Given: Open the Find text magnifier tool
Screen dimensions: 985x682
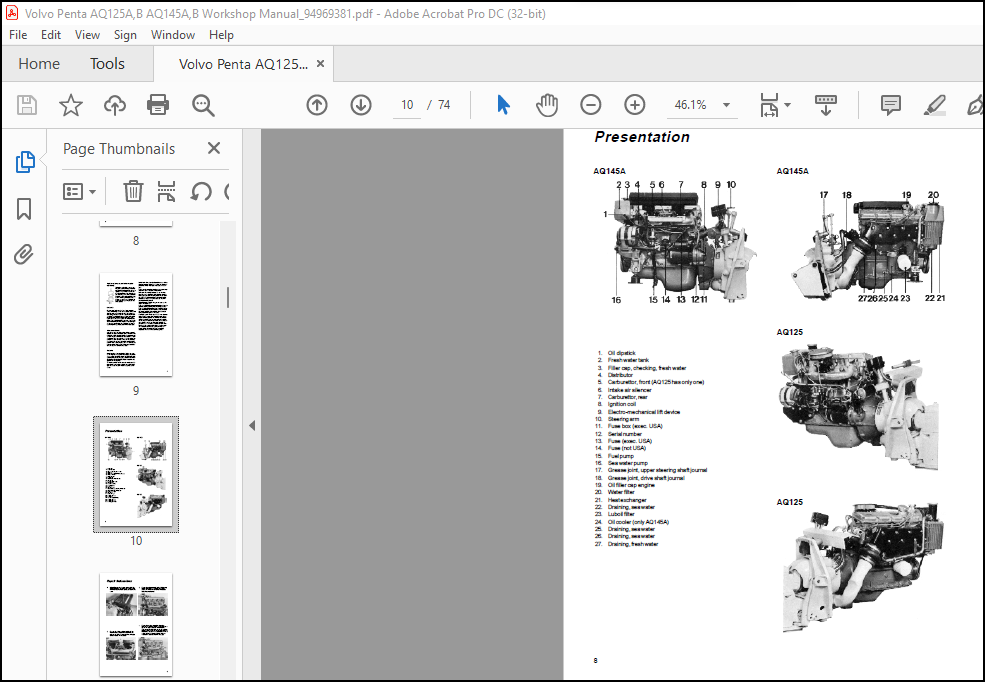Looking at the screenshot, I should (x=203, y=105).
